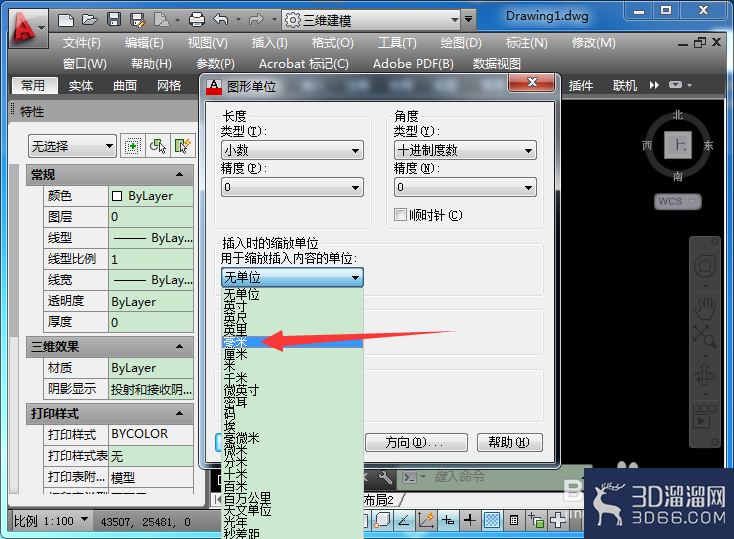The height and width of the screenshot is (539, 734).
Task: Switch to the 网格 ribbon tab
Action: [x=169, y=85]
